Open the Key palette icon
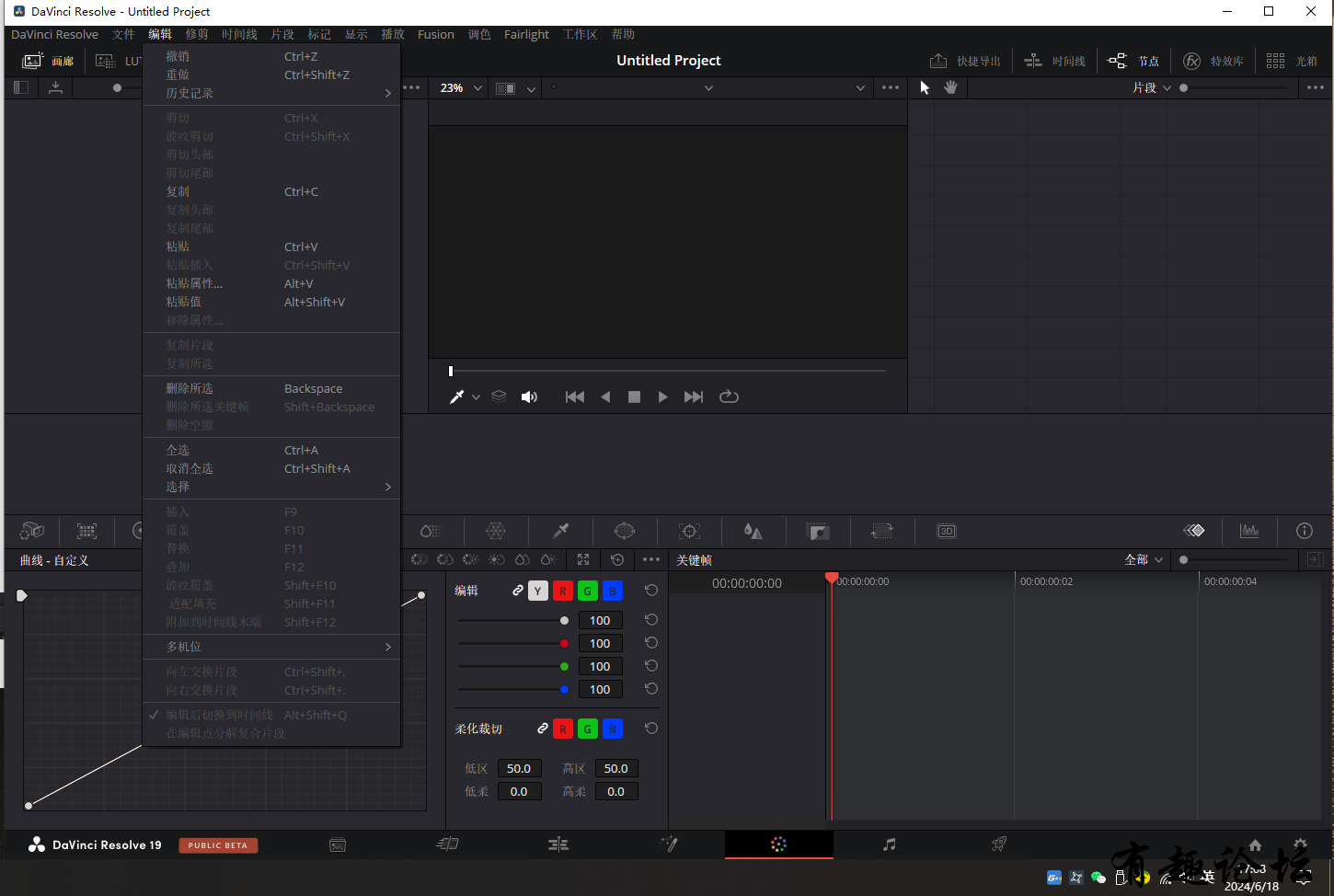 pos(818,531)
